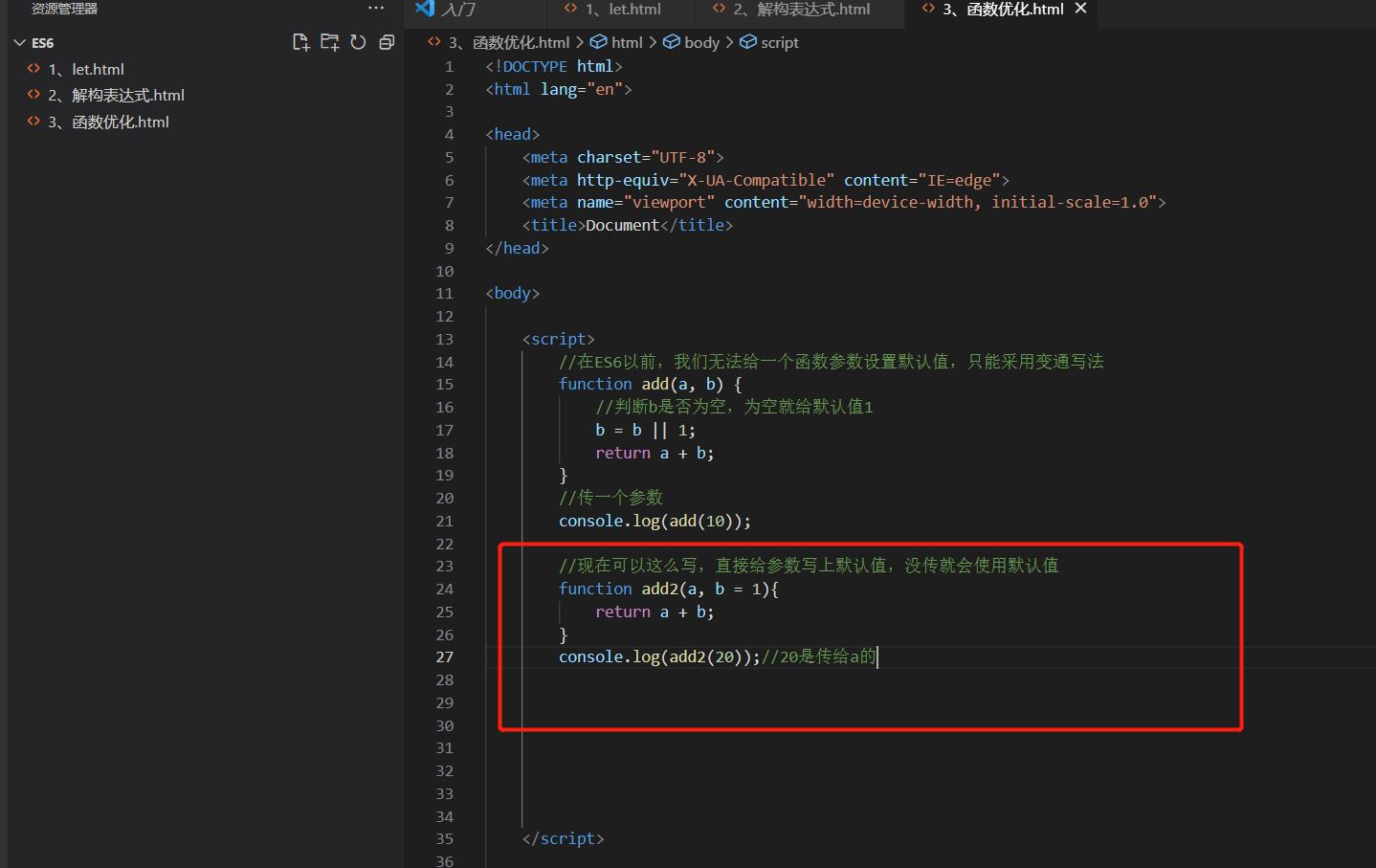The height and width of the screenshot is (868, 1376).
Task: Click the script breadcrumb item
Action: point(779,42)
